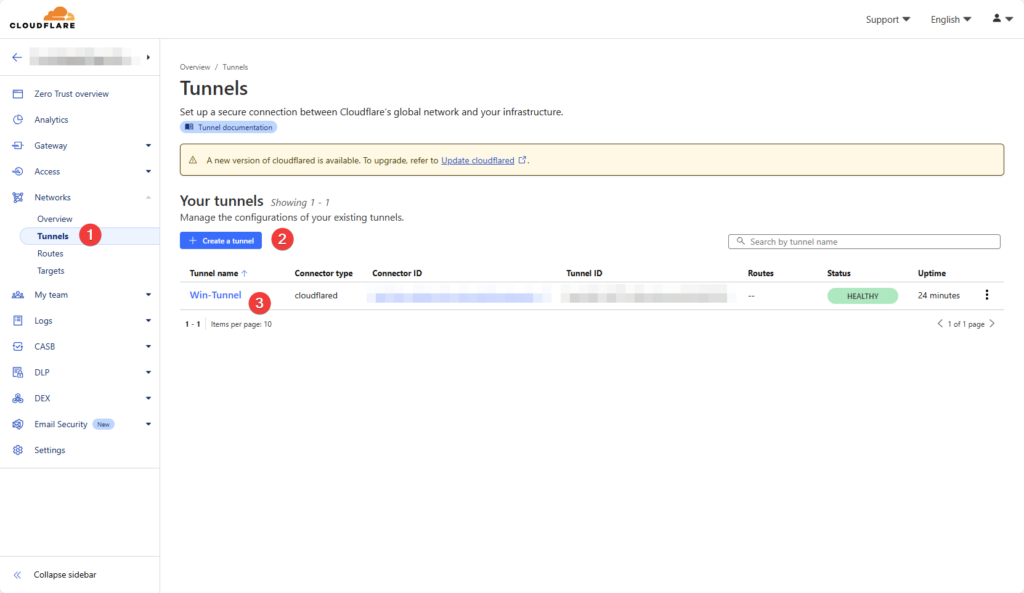This screenshot has width=1024, height=593.
Task: Click the search magnifier icon
Action: (x=741, y=241)
